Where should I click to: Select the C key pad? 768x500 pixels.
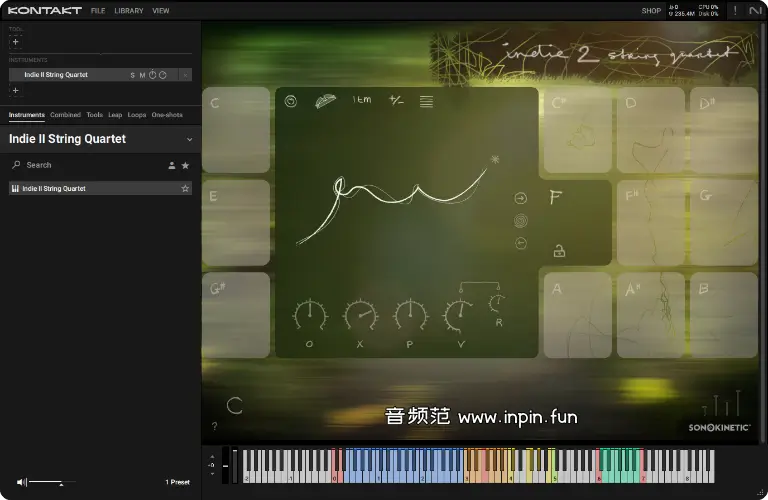click(236, 130)
